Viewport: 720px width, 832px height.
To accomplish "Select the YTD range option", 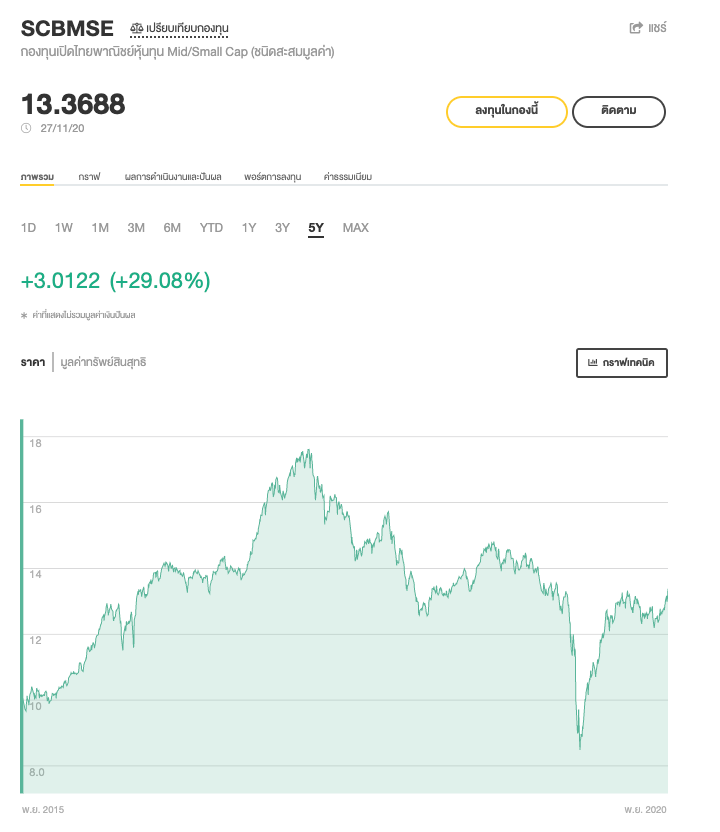I will (211, 228).
